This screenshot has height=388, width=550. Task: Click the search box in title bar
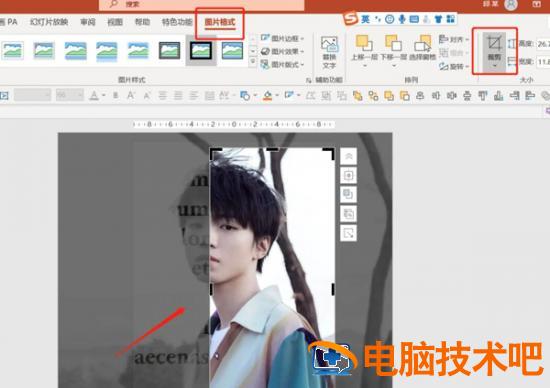(202, 5)
